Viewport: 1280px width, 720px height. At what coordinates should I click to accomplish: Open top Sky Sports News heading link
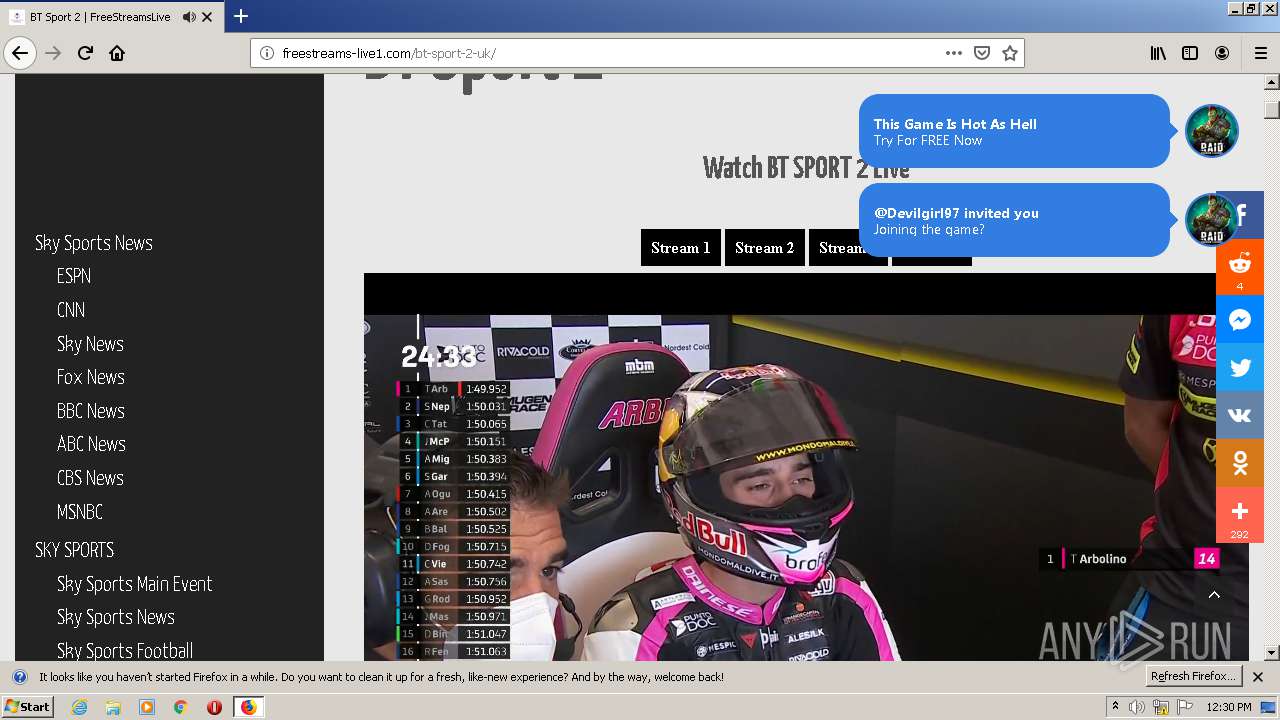click(x=94, y=243)
